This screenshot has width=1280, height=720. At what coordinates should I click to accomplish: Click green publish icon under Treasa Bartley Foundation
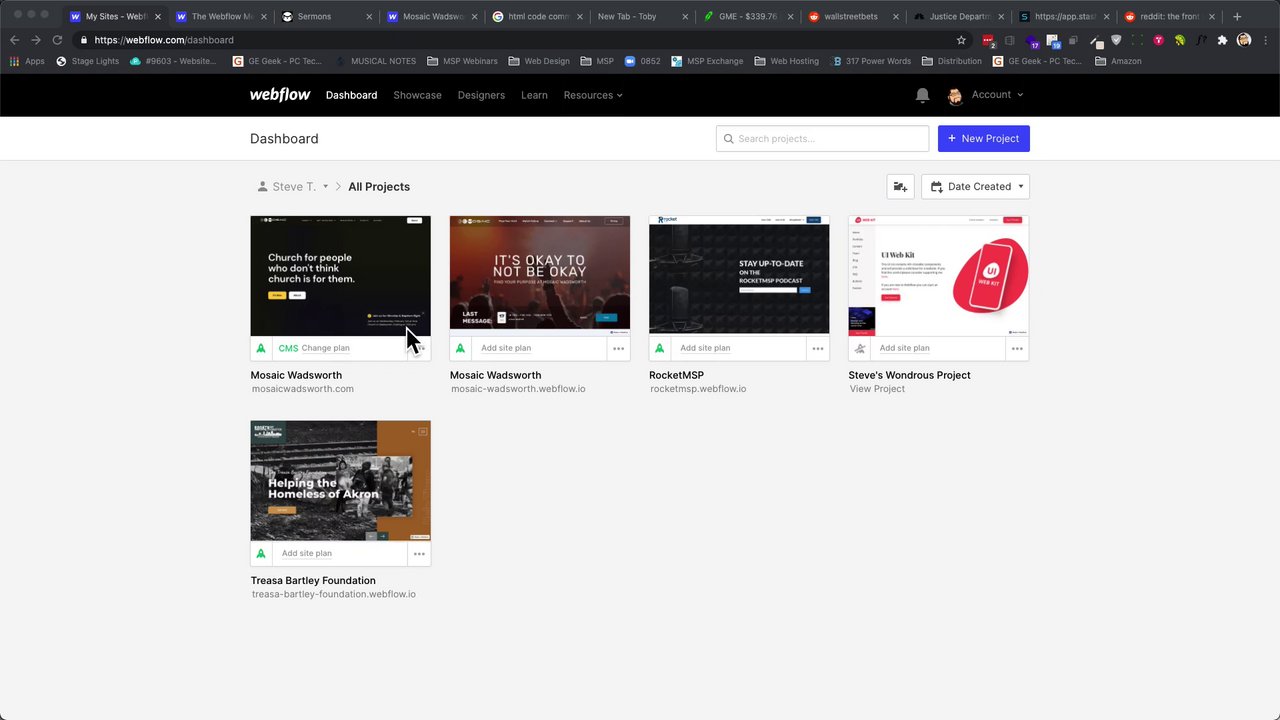click(x=261, y=553)
